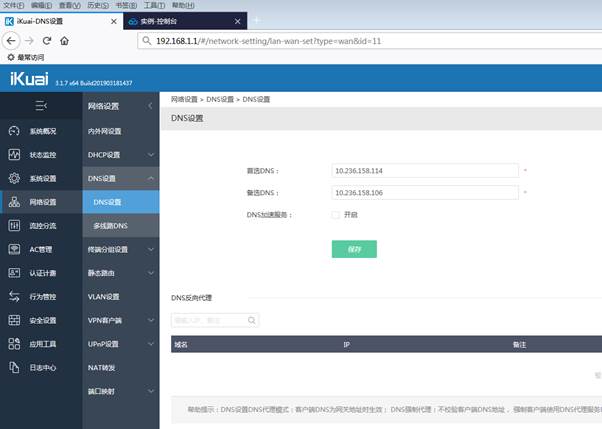Image resolution: width=602 pixels, height=429 pixels.
Task: Click the 首选DNS input field
Action: pos(424,170)
